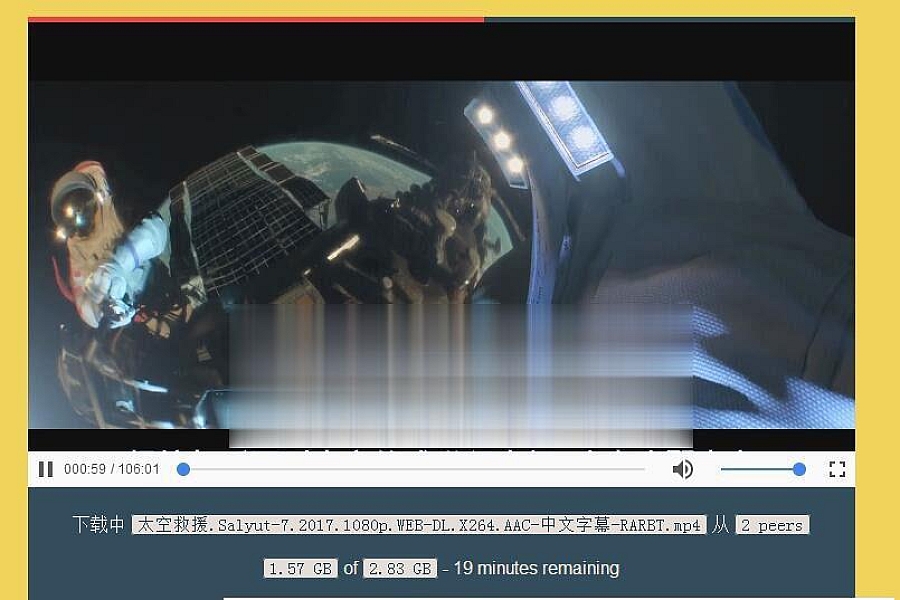Viewport: 900px width, 600px height.
Task: Pause the video with the pause icon
Action: pyautogui.click(x=46, y=469)
